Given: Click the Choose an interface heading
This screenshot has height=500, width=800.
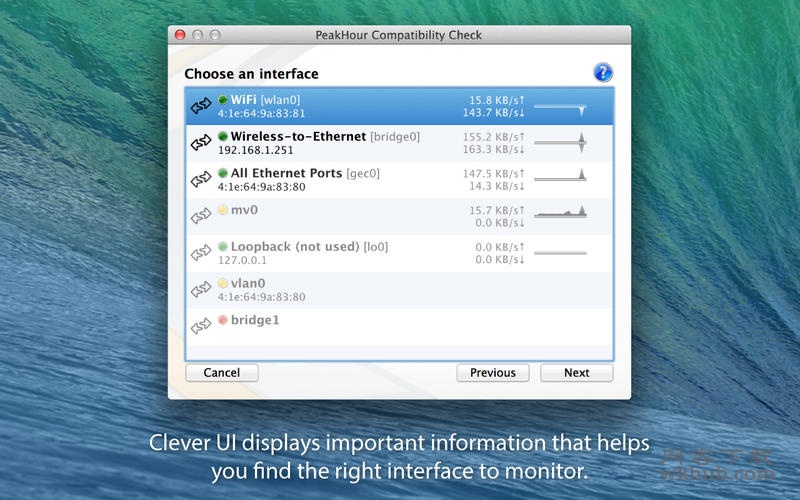Looking at the screenshot, I should coord(252,74).
